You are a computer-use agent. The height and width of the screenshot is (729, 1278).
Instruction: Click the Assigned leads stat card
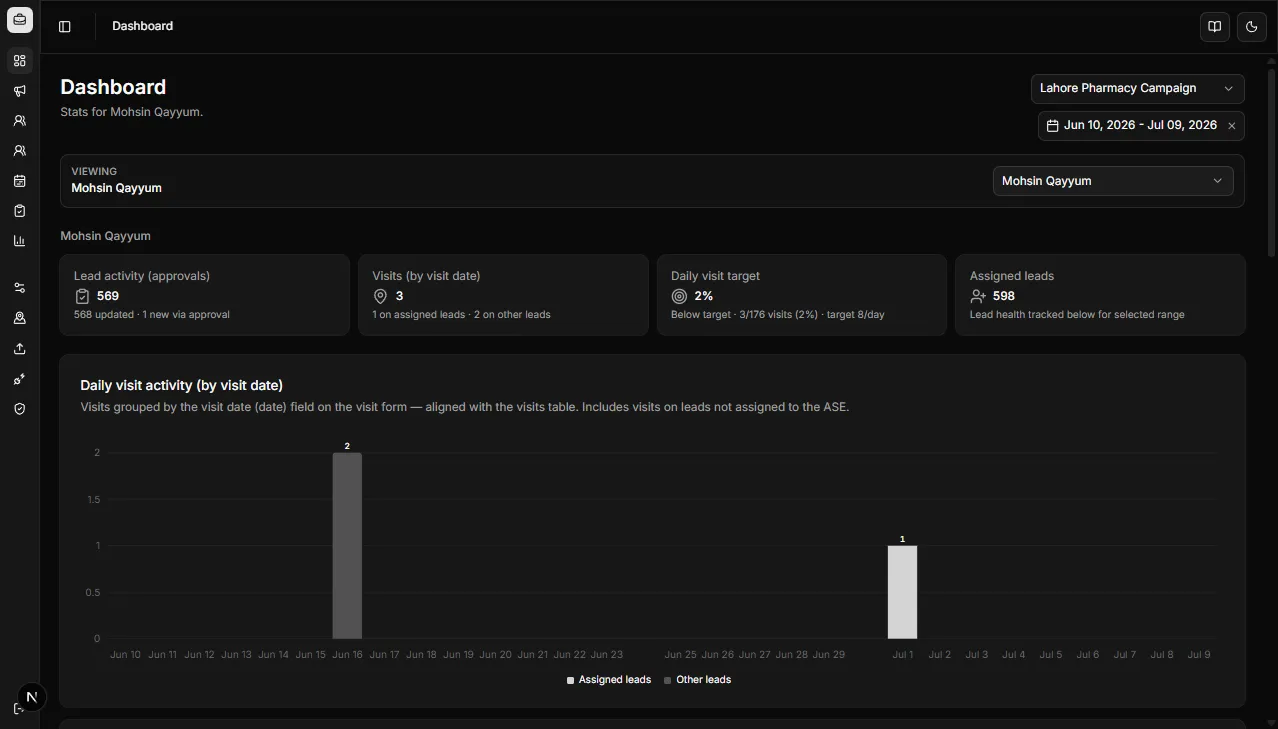pos(1100,295)
